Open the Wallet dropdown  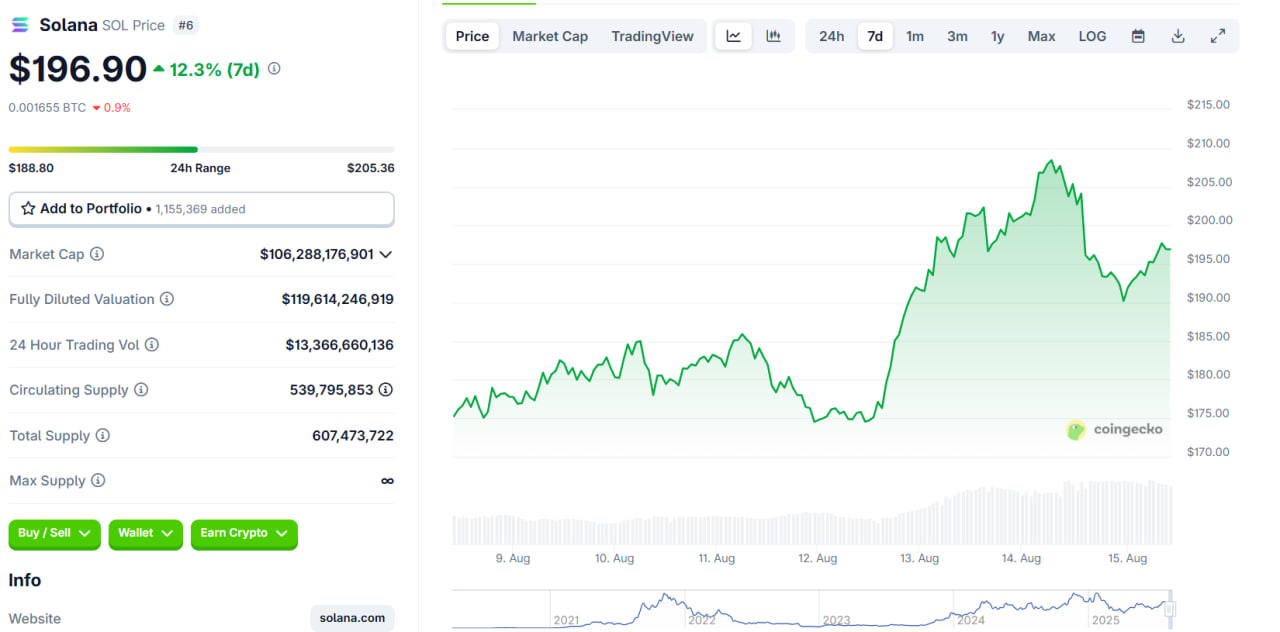tap(145, 534)
